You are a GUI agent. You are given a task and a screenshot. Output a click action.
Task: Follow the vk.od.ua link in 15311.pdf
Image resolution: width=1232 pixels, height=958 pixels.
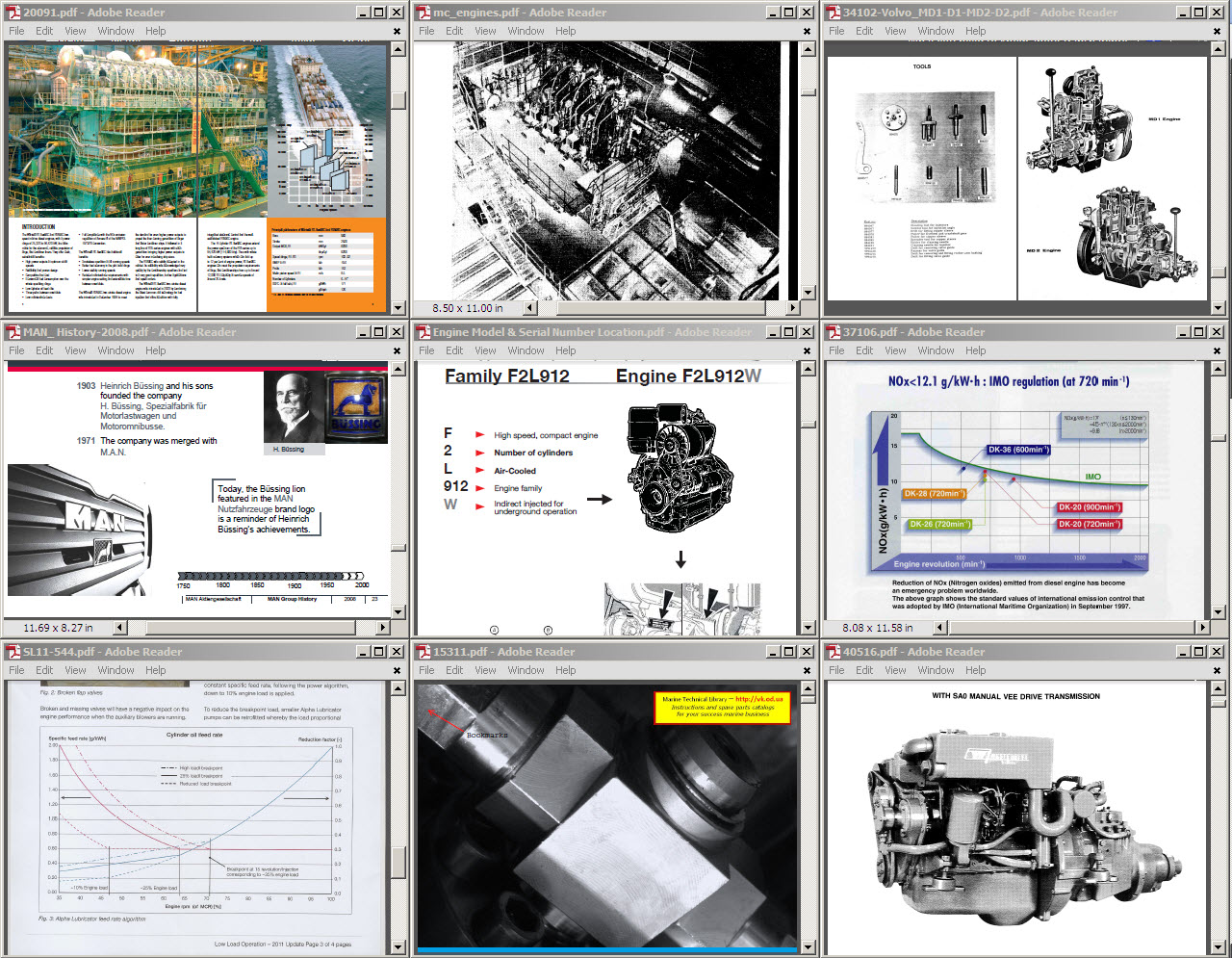[759, 699]
